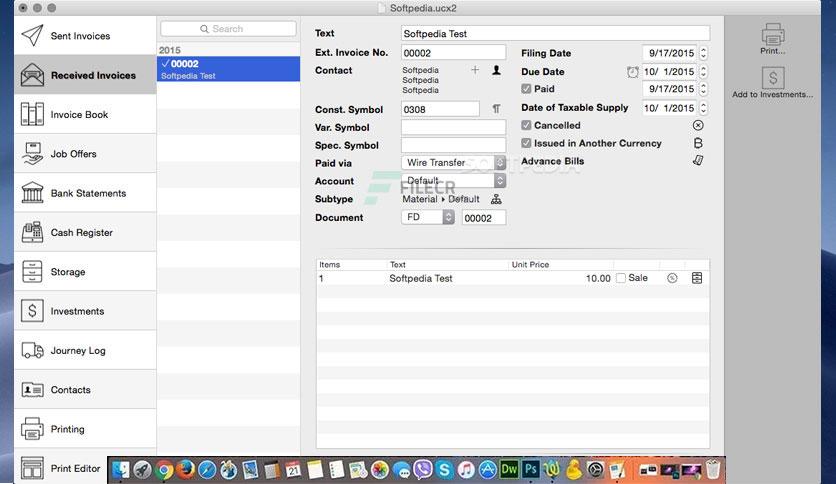The height and width of the screenshot is (484, 836).
Task: Click Add to Investments... button
Action: click(x=773, y=83)
